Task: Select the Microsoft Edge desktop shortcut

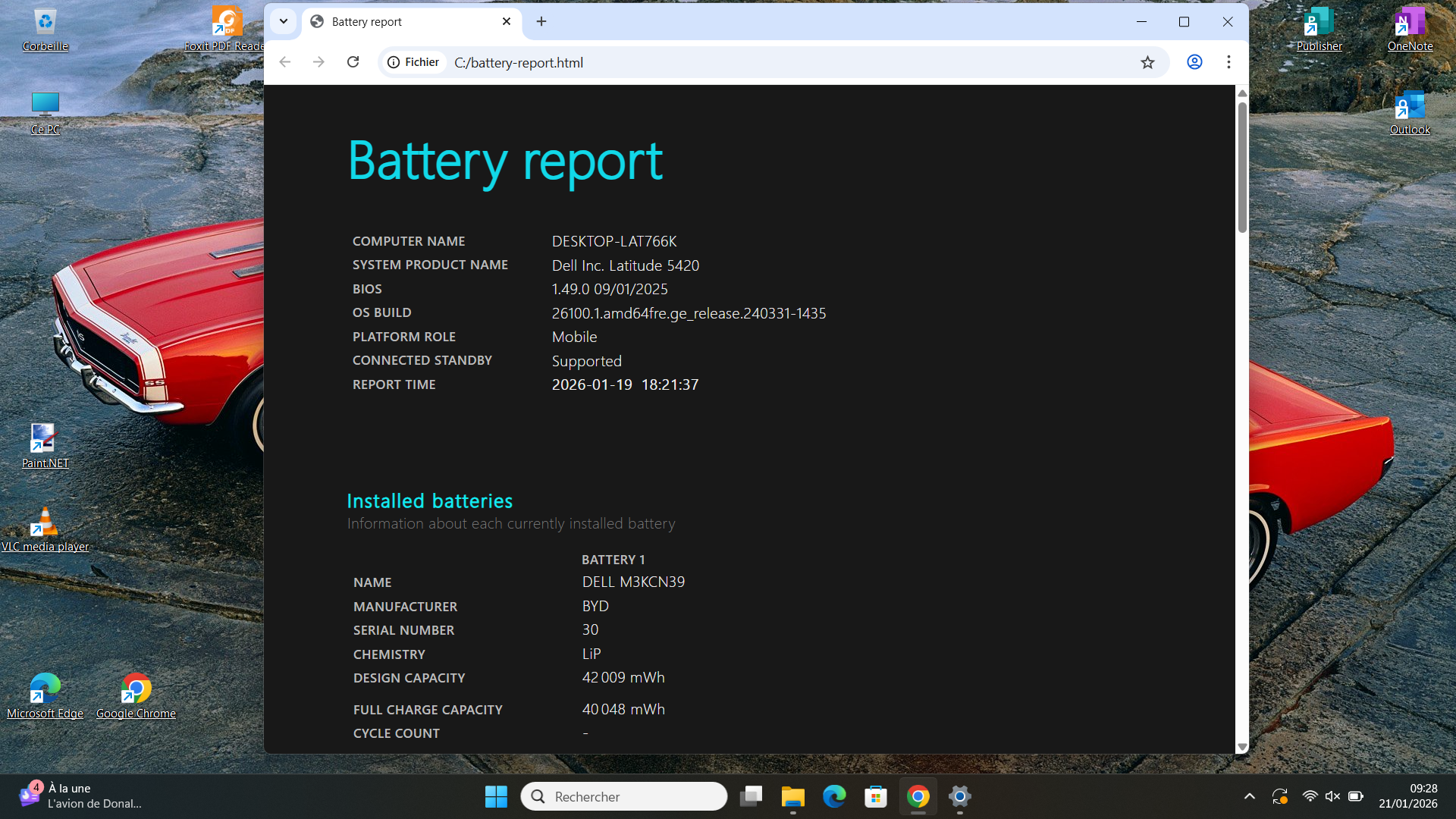Action: pyautogui.click(x=45, y=697)
